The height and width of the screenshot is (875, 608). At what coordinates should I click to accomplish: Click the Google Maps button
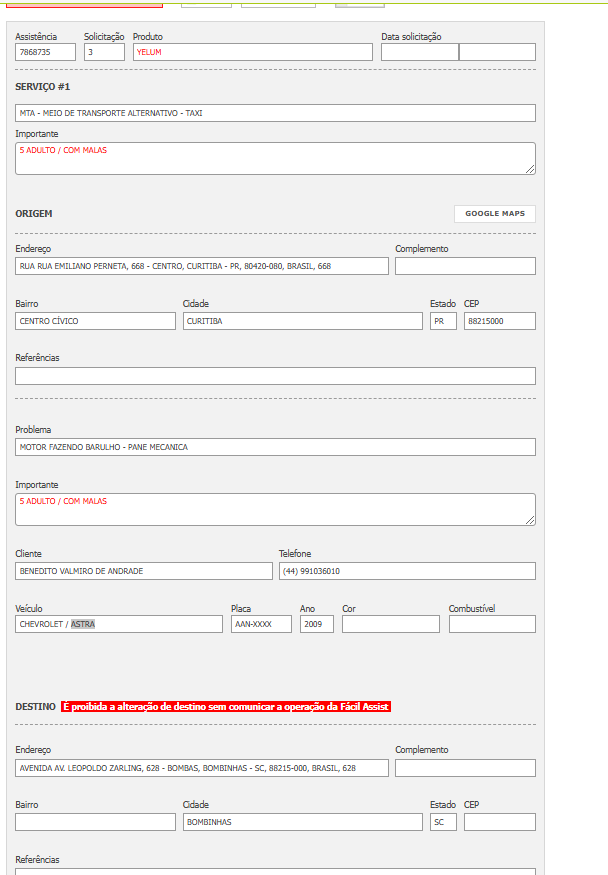(x=494, y=214)
